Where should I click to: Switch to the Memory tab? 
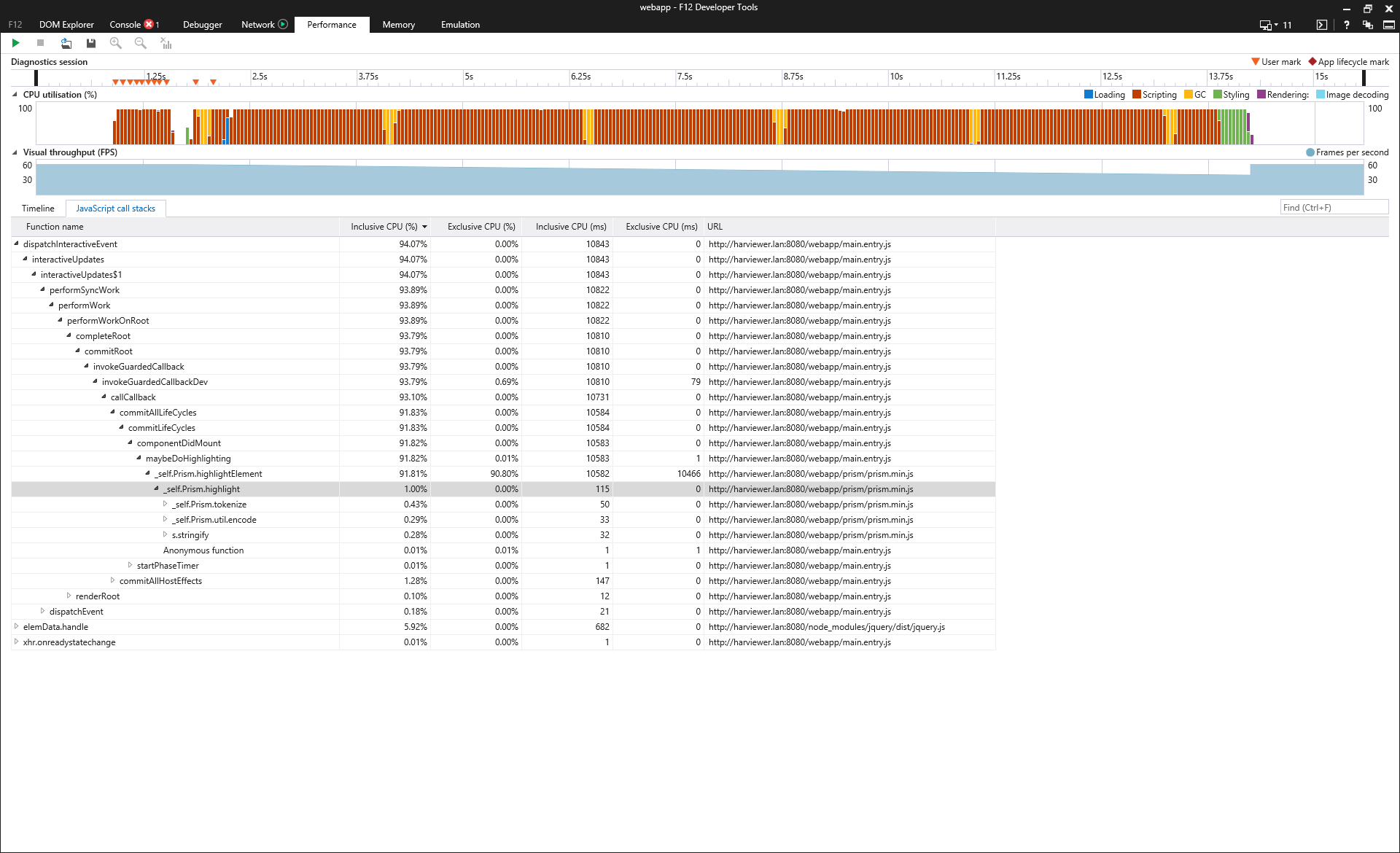[398, 24]
